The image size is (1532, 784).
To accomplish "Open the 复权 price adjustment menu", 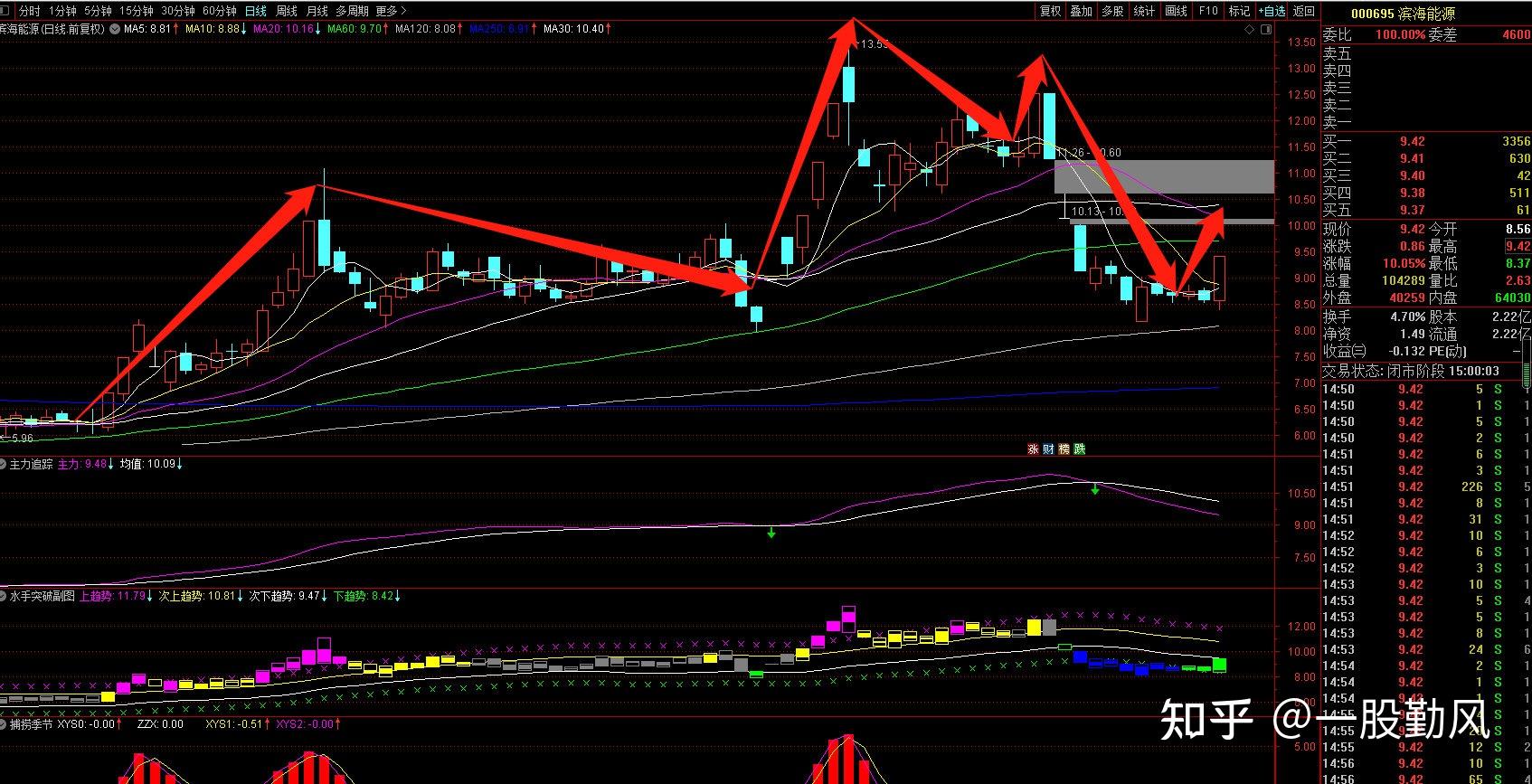I will 1050,11.
